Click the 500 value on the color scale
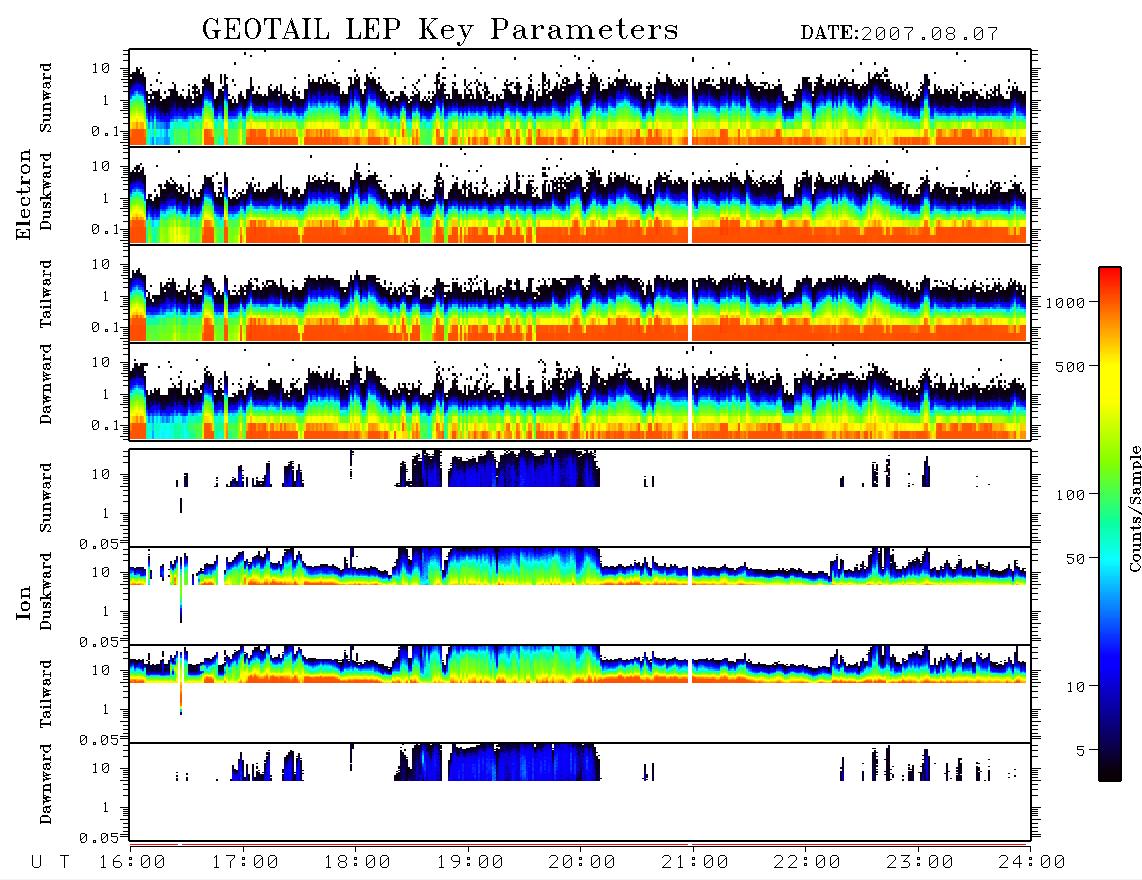1142x880 pixels. pyautogui.click(x=1070, y=366)
